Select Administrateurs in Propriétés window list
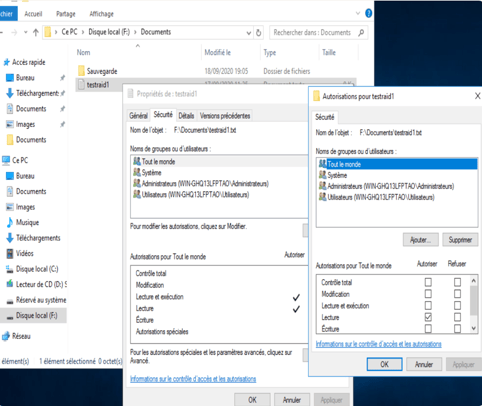 coord(219,183)
